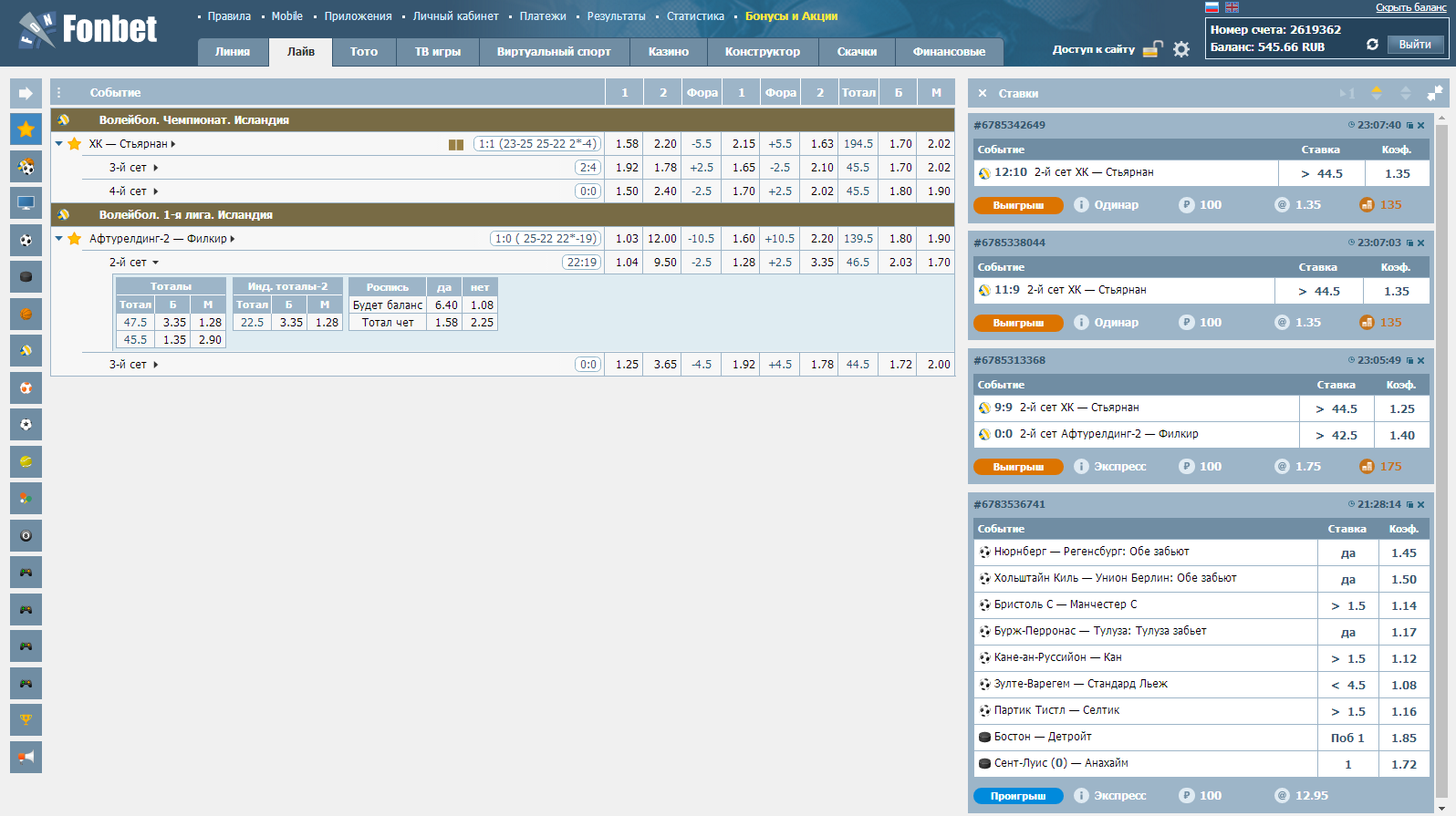Click the favorites star sidebar icon

[x=26, y=129]
